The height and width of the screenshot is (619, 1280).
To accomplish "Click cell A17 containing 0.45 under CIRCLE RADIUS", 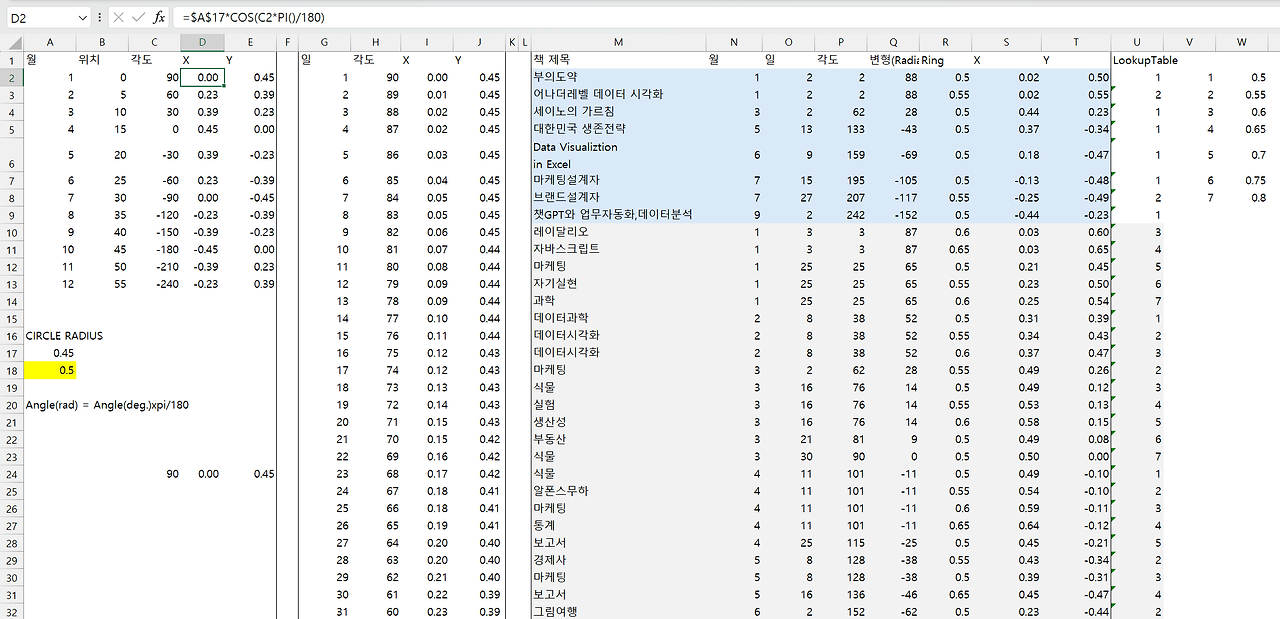I will coord(50,353).
